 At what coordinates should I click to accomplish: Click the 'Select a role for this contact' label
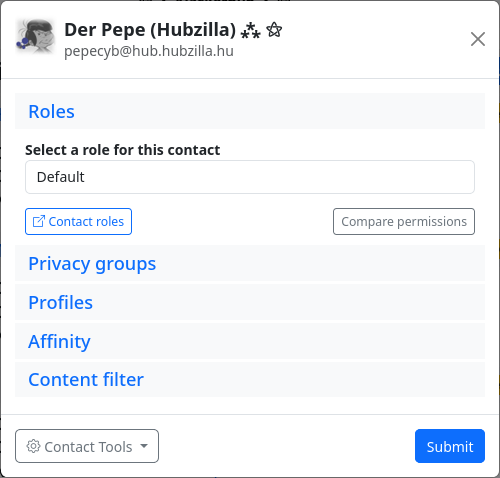(122, 150)
